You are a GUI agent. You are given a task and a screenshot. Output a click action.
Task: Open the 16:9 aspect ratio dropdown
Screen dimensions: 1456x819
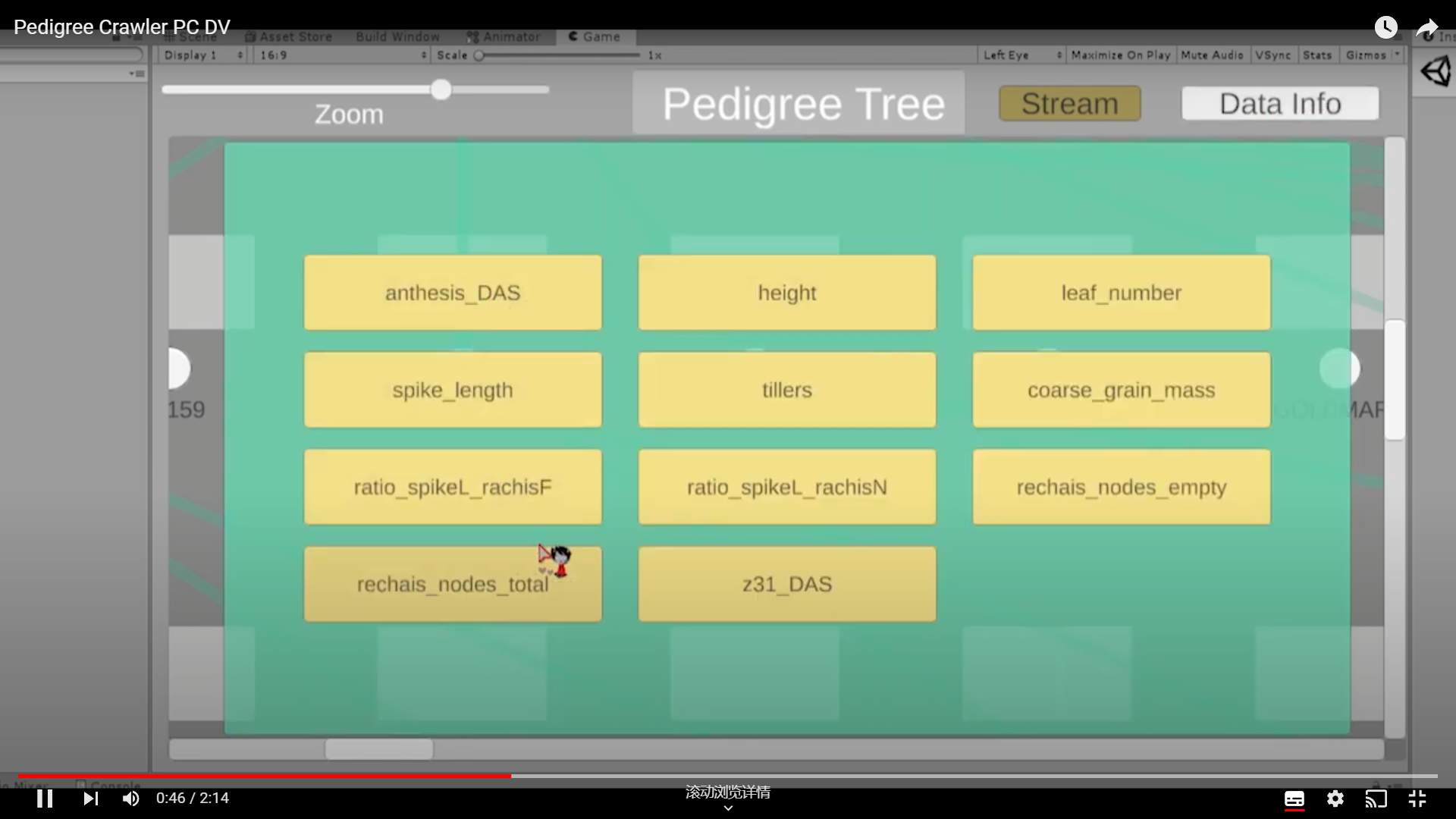pyautogui.click(x=343, y=55)
